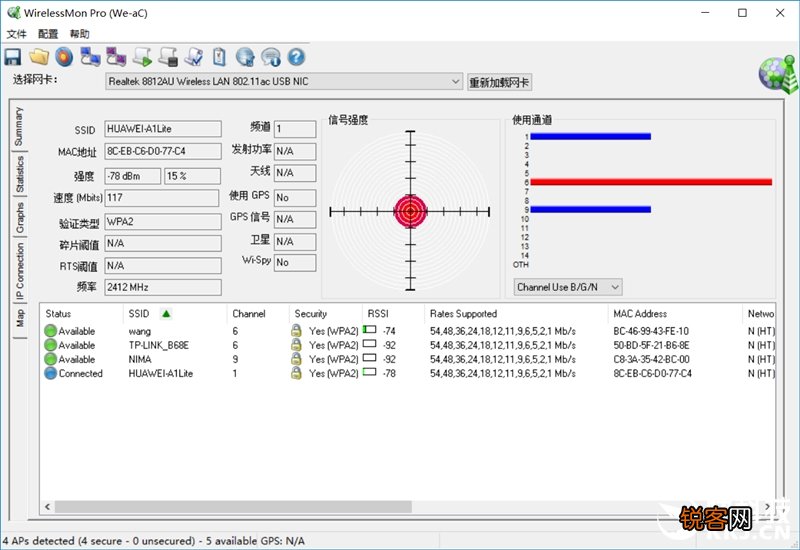Start logging with the green play document icon
Image resolution: width=800 pixels, height=550 pixels.
tap(142, 57)
